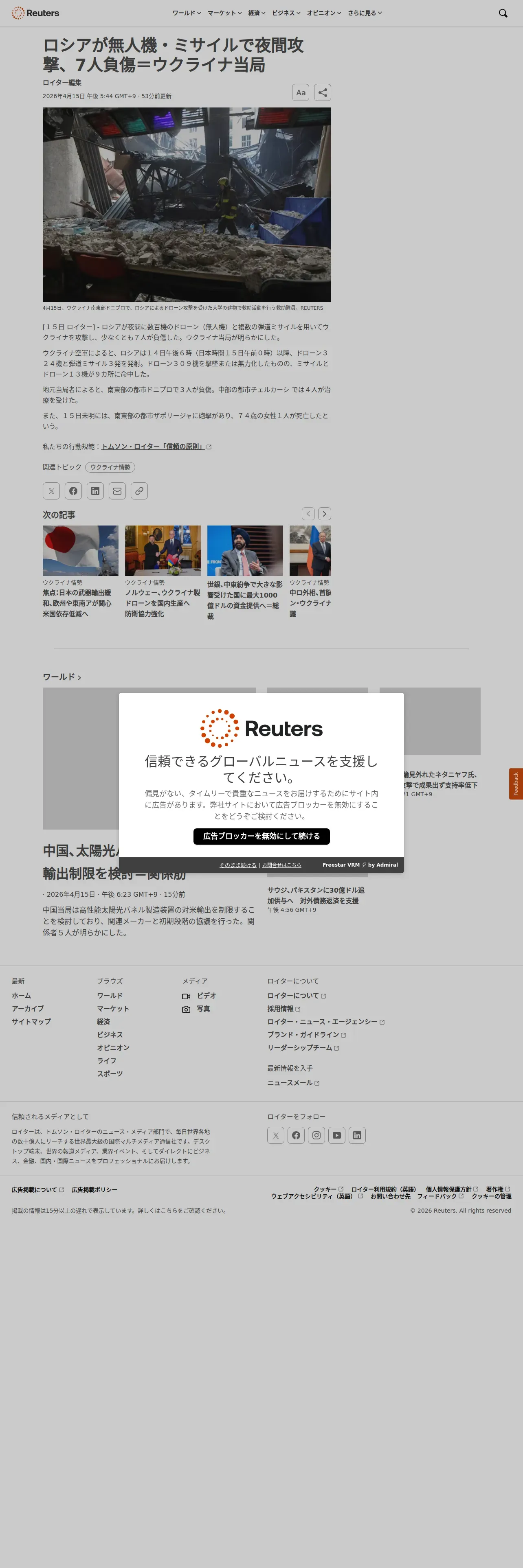Expand the 経済 menu in the header
The height and width of the screenshot is (1568, 523).
pyautogui.click(x=257, y=13)
